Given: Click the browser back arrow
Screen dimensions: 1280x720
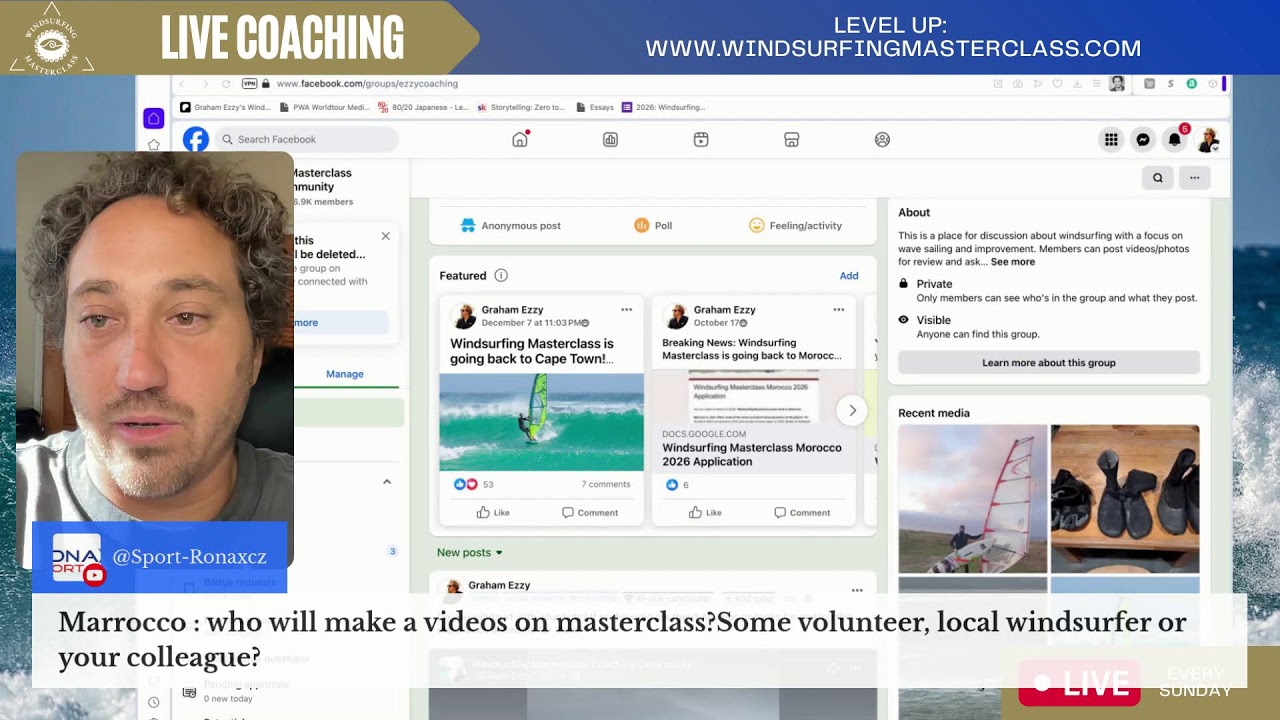Looking at the screenshot, I should (x=183, y=84).
